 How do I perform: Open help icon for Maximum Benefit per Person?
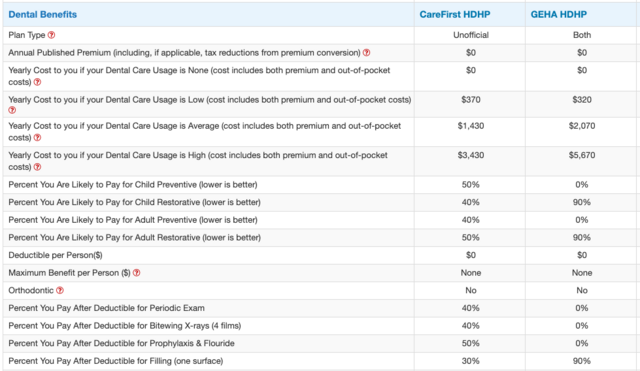pyautogui.click(x=136, y=273)
